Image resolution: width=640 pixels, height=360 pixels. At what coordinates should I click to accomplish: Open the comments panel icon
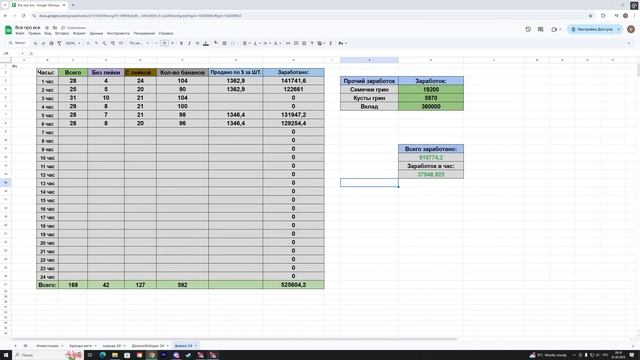pos(540,29)
